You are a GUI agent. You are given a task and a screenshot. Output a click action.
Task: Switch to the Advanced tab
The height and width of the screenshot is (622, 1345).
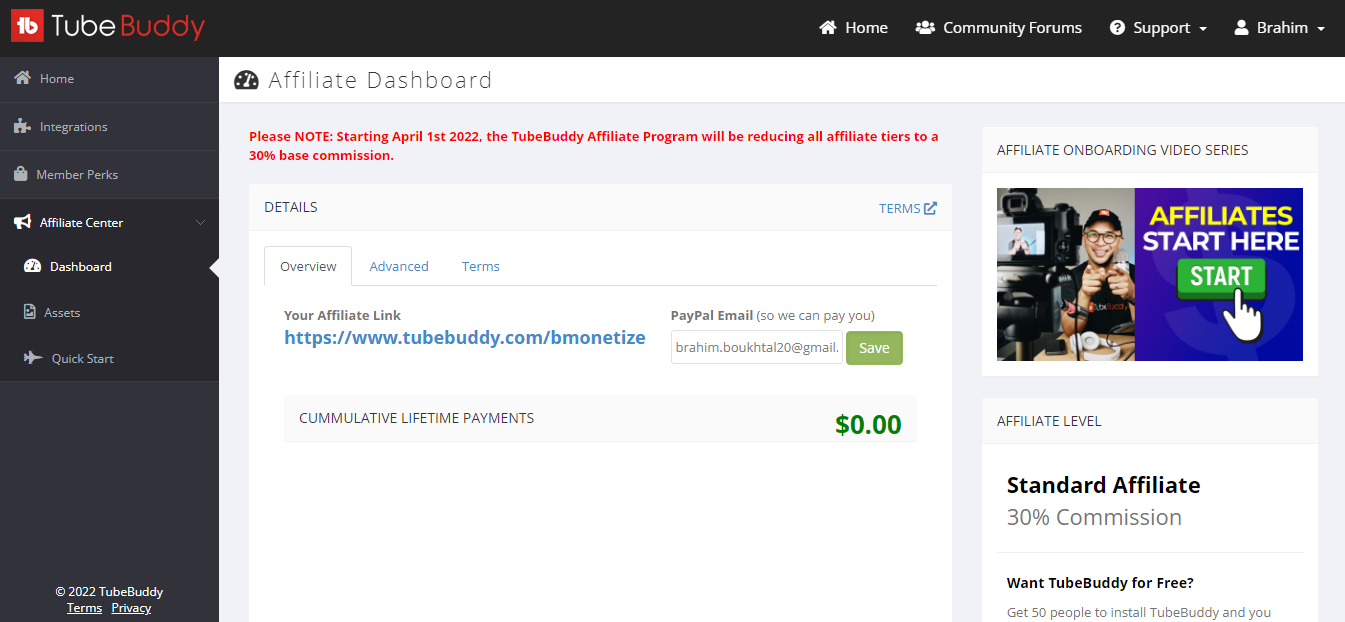coord(399,266)
